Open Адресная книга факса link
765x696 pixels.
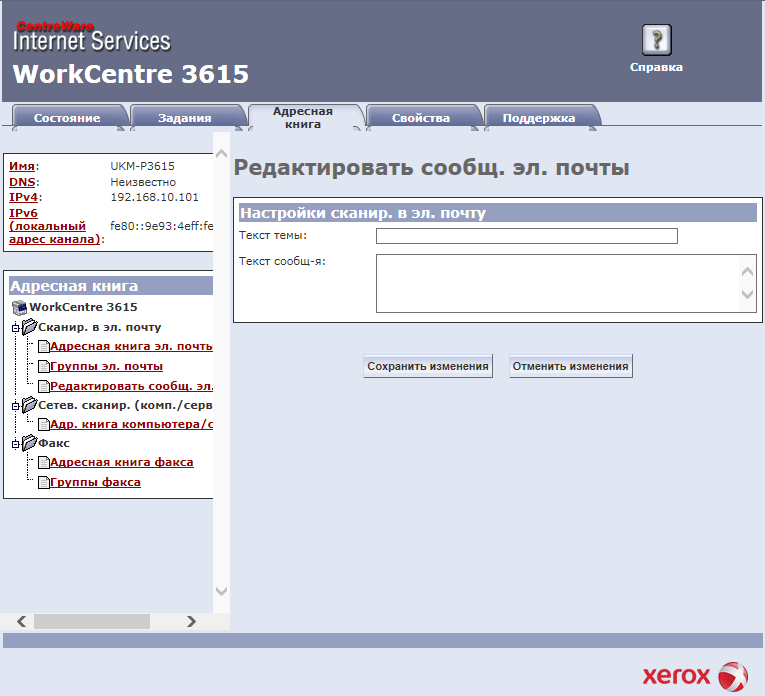pos(121,462)
